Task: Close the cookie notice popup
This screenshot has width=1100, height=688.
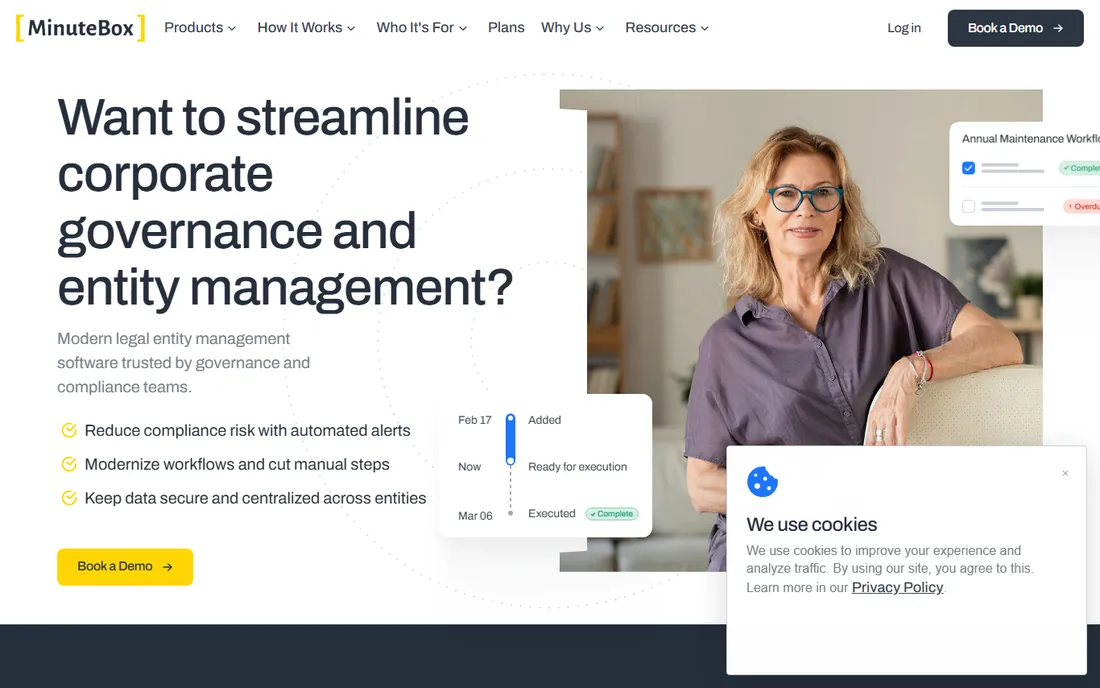Action: [x=1065, y=473]
